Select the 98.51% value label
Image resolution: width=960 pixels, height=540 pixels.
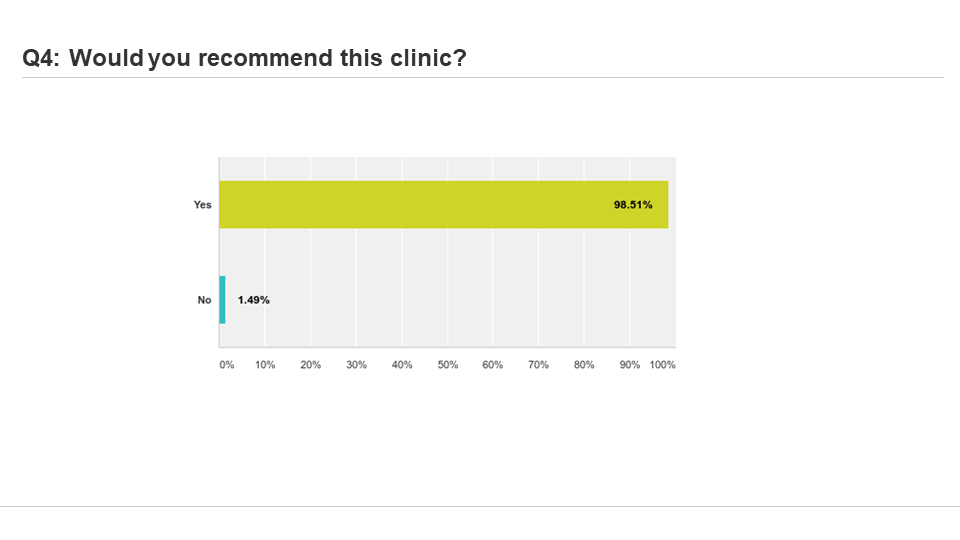pyautogui.click(x=633, y=204)
